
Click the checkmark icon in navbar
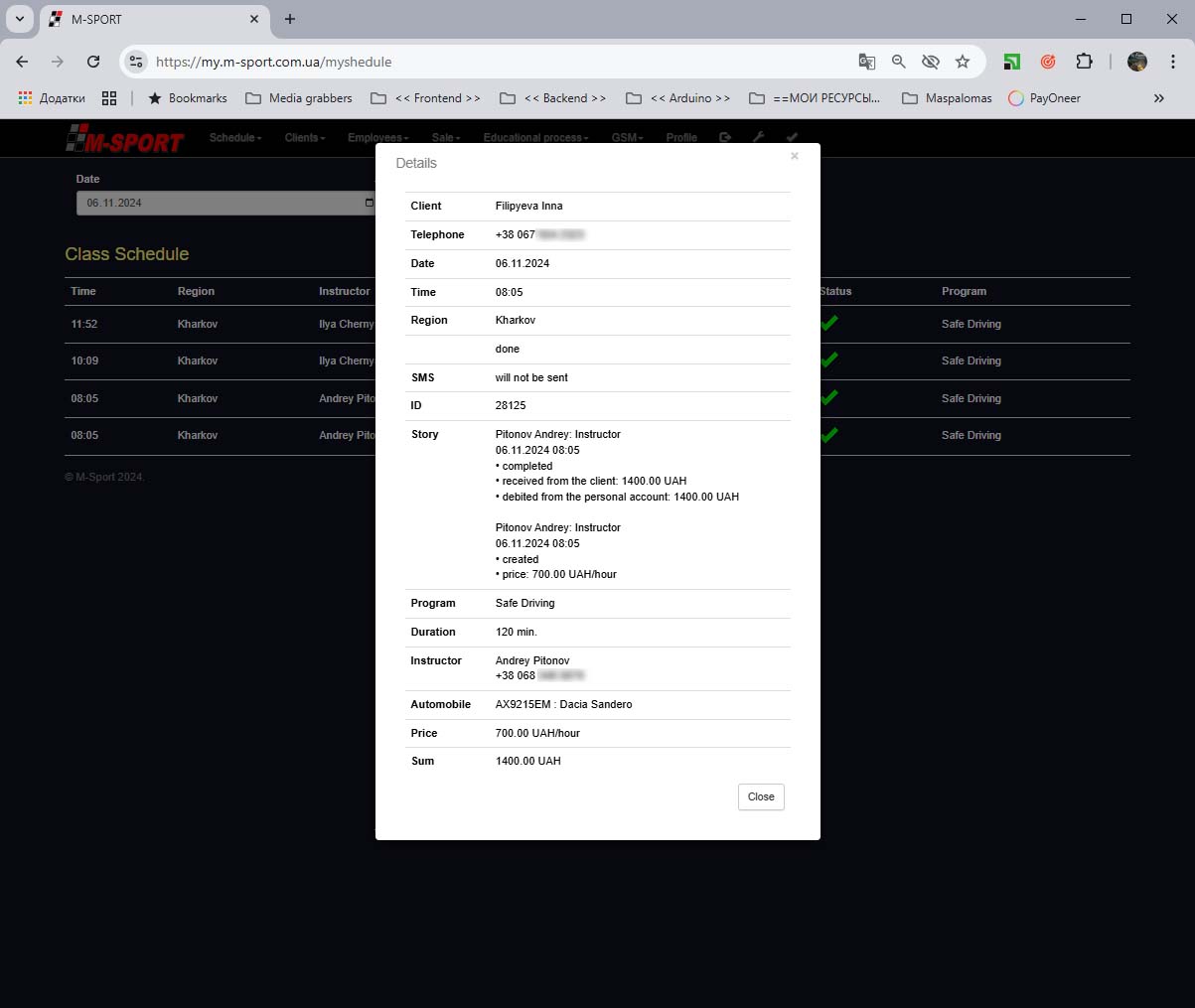(x=792, y=138)
